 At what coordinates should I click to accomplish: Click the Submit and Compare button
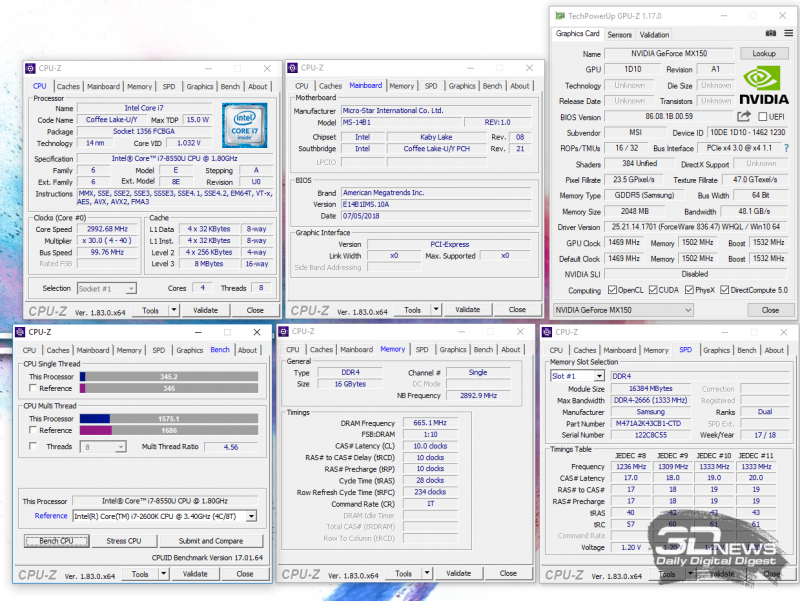pos(211,541)
